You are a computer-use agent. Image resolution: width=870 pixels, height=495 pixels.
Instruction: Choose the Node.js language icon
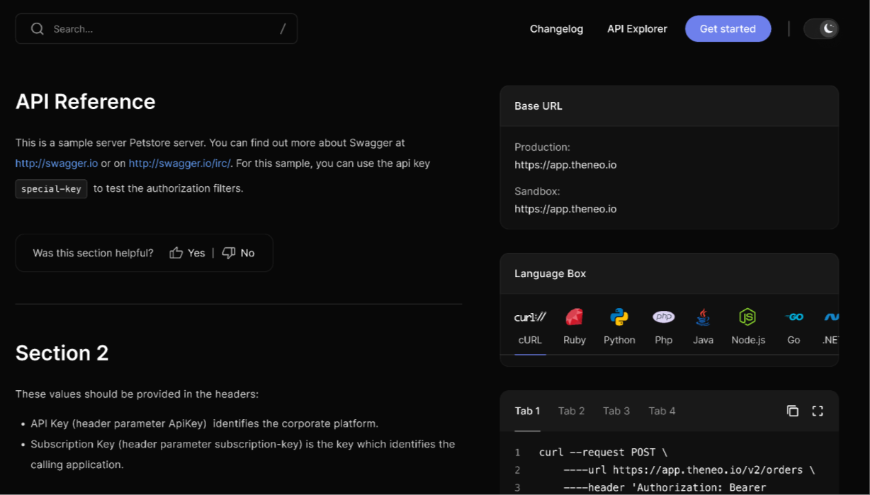[x=747, y=318]
